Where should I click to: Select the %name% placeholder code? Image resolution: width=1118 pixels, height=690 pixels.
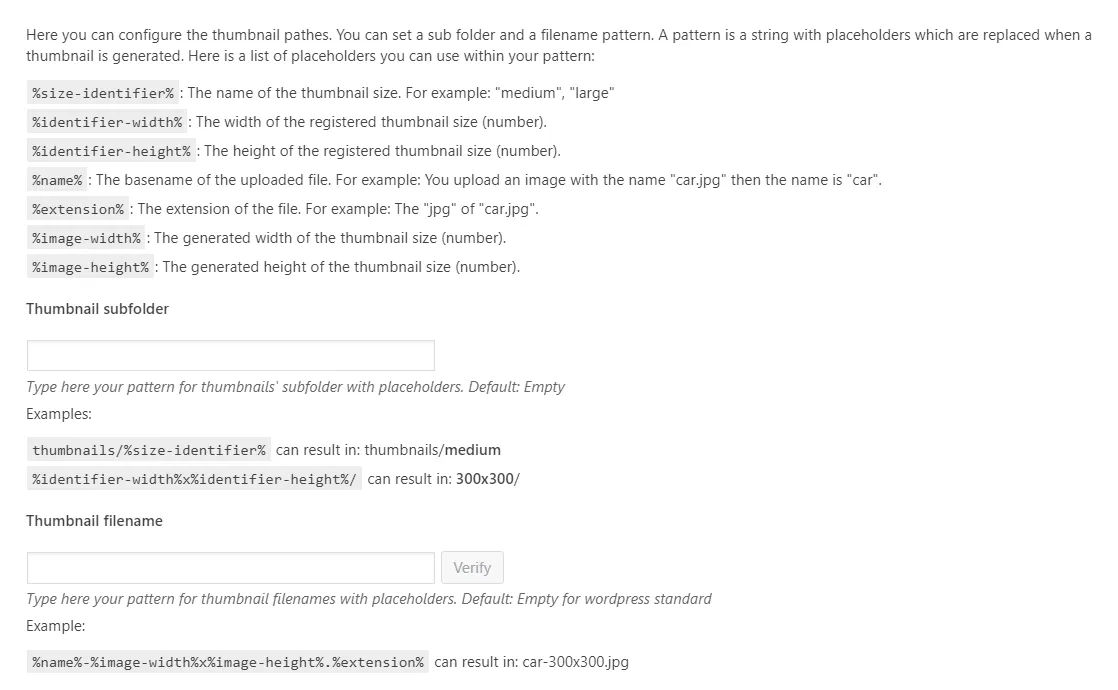pos(55,179)
